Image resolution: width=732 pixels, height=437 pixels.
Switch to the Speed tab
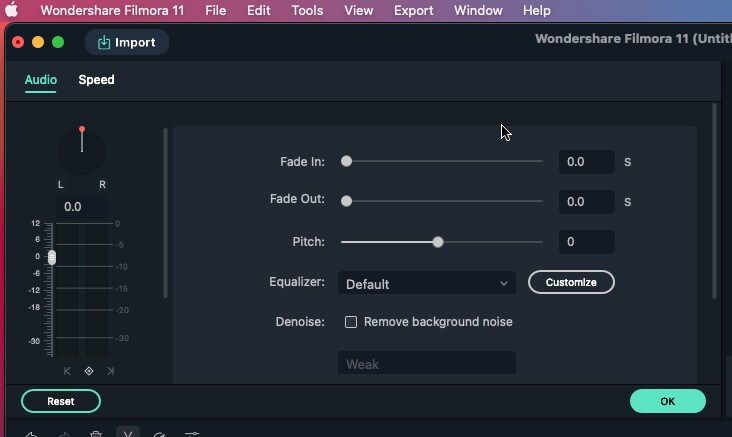96,80
